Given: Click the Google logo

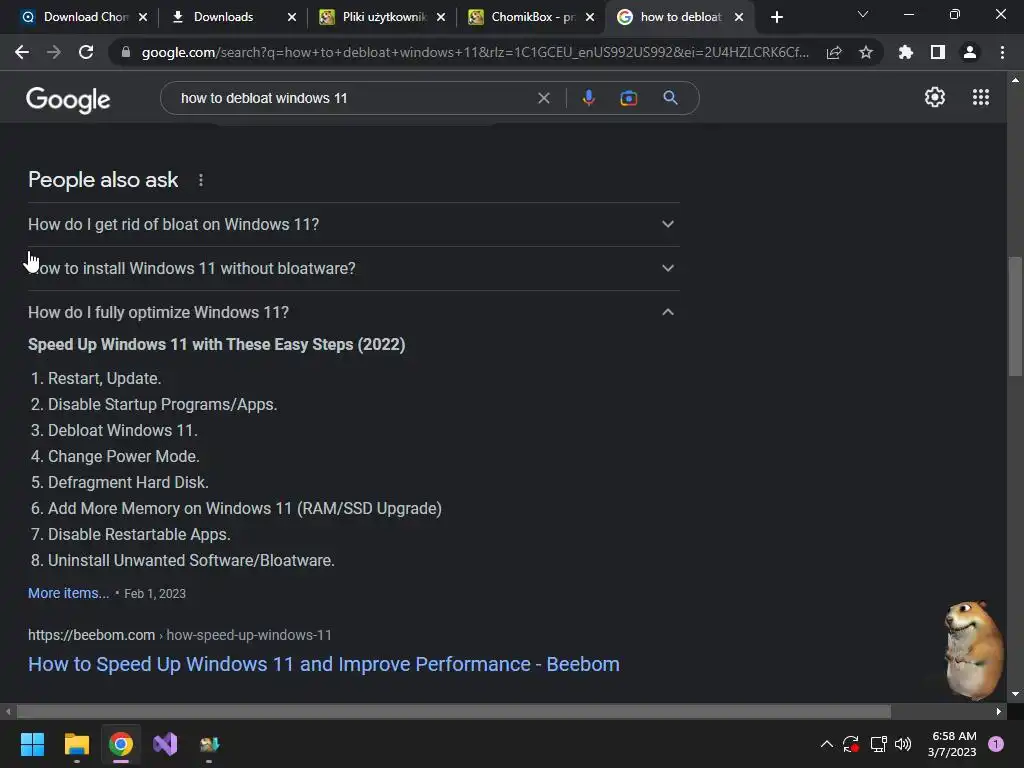Looking at the screenshot, I should [68, 99].
